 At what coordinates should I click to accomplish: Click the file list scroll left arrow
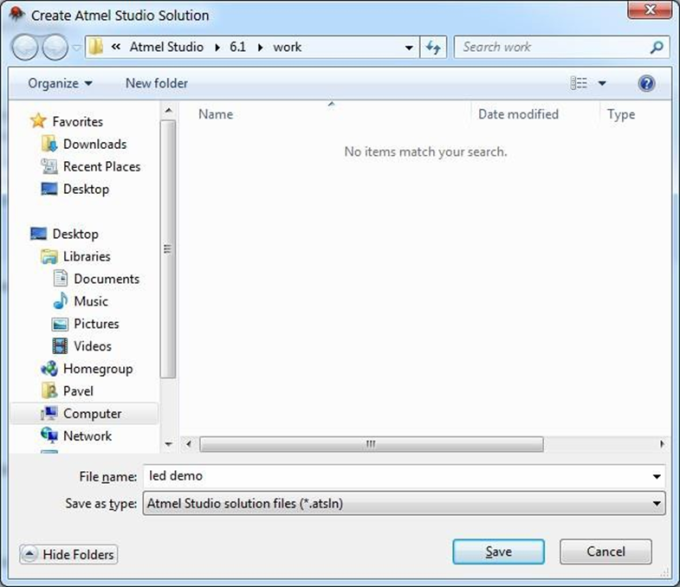pyautogui.click(x=188, y=444)
